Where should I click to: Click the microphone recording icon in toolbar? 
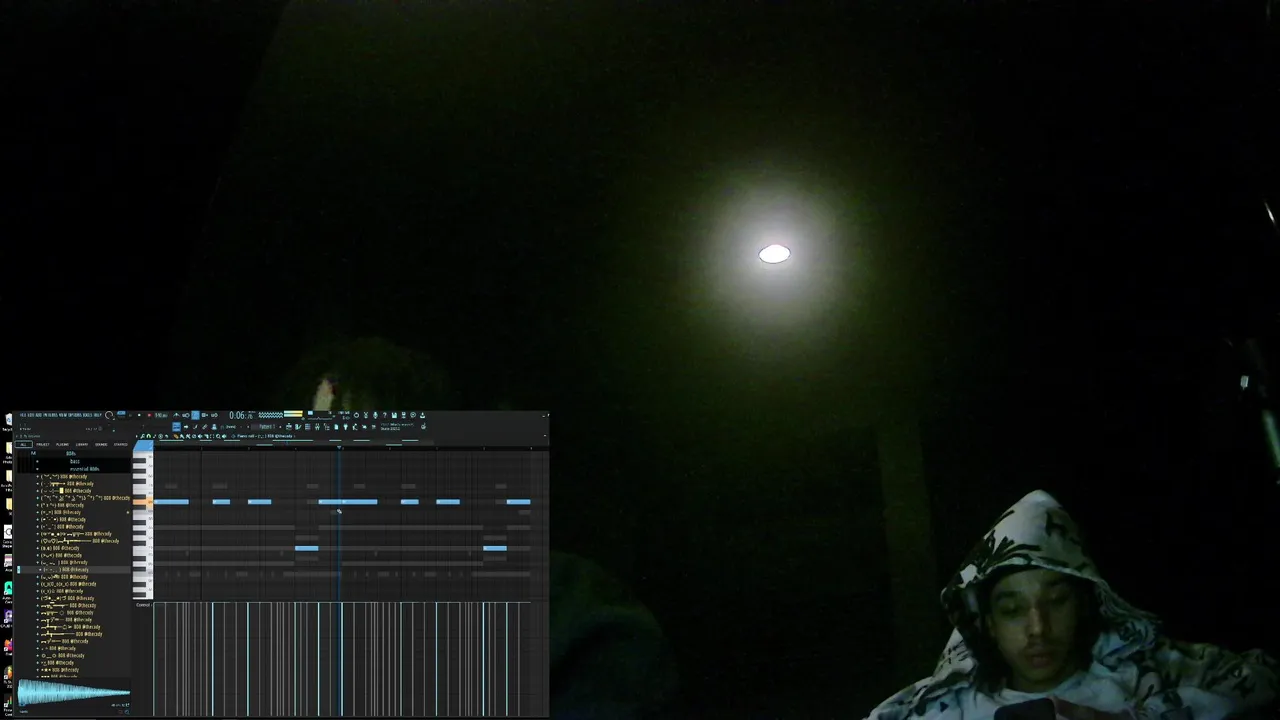[375, 415]
